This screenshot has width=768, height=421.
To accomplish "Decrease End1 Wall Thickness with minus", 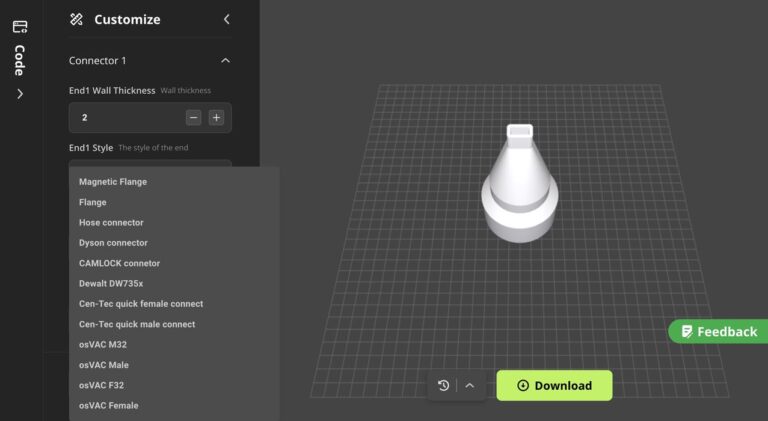I will 193,117.
